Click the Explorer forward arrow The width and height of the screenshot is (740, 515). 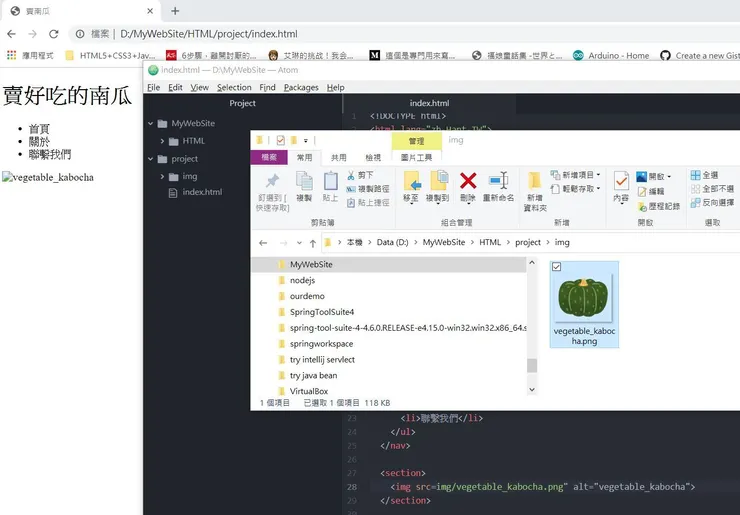(x=283, y=243)
